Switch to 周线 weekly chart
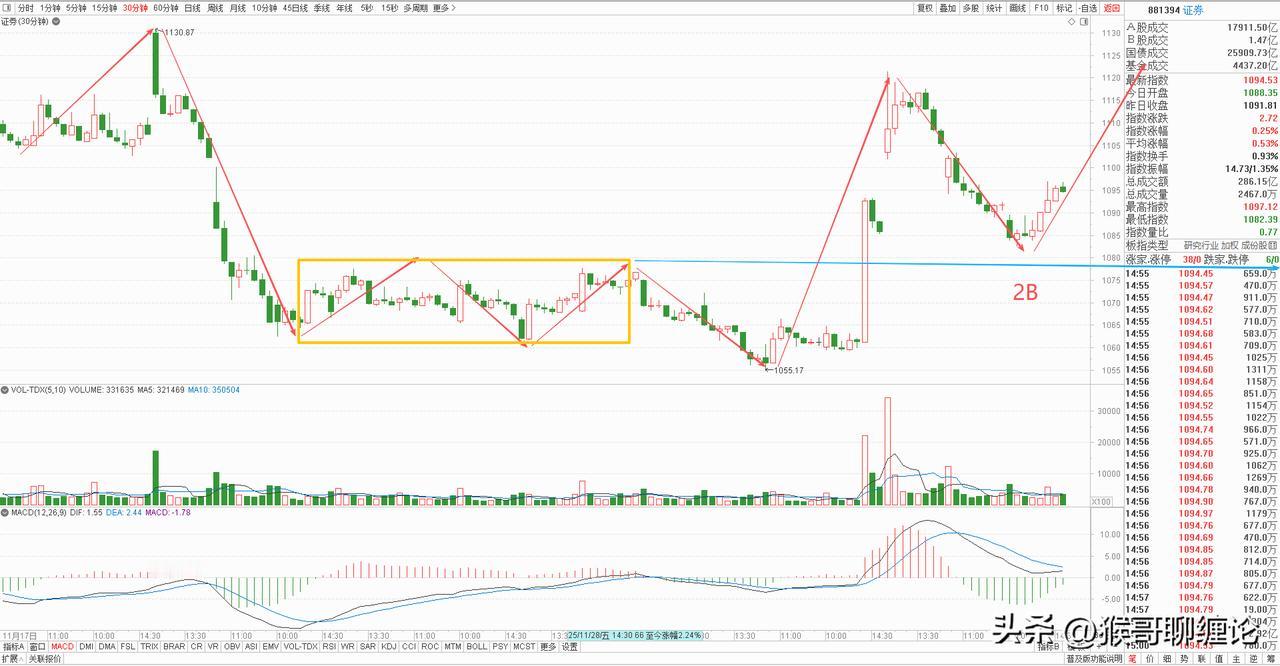Image resolution: width=1280 pixels, height=666 pixels. coord(215,8)
